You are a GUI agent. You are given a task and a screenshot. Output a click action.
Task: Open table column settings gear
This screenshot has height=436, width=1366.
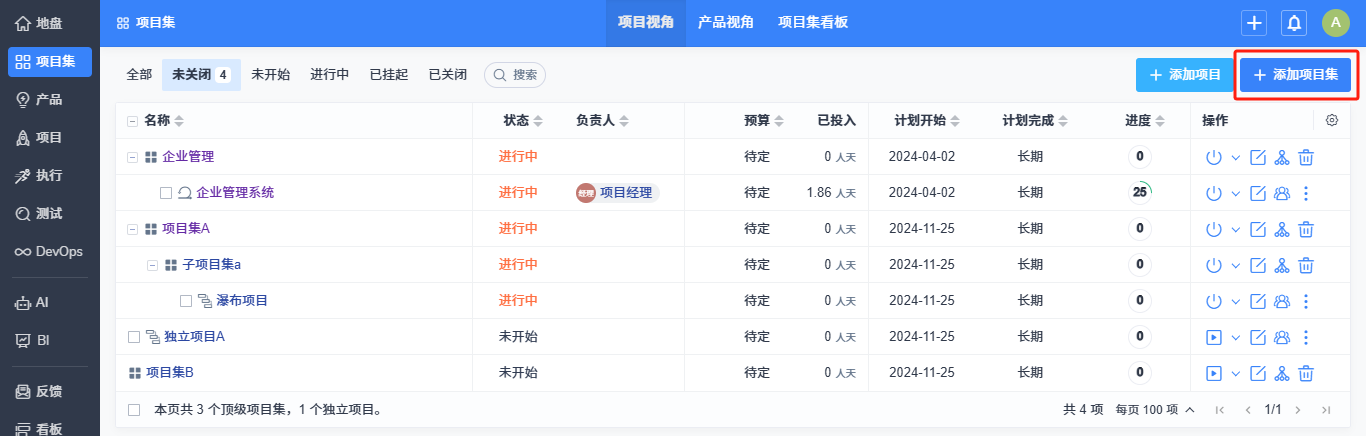(1332, 120)
